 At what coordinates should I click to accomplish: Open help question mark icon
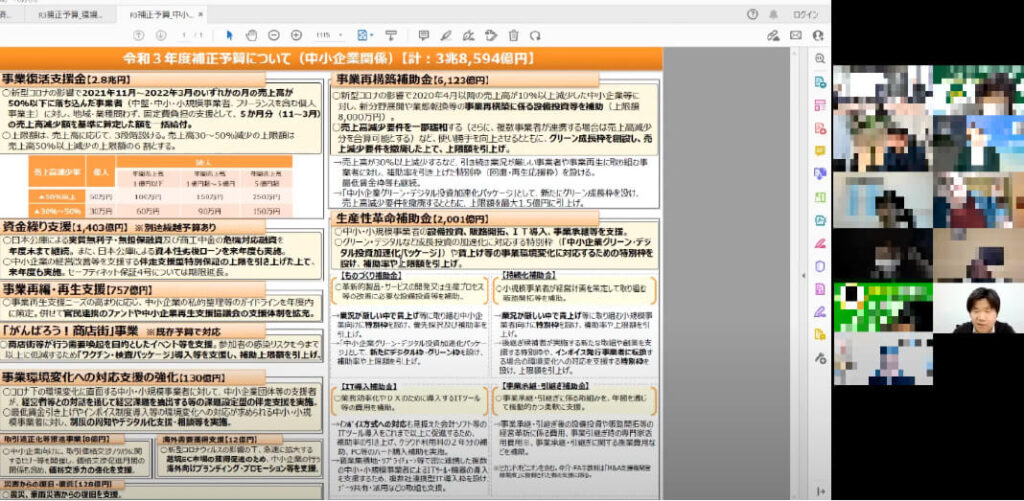click(x=752, y=14)
